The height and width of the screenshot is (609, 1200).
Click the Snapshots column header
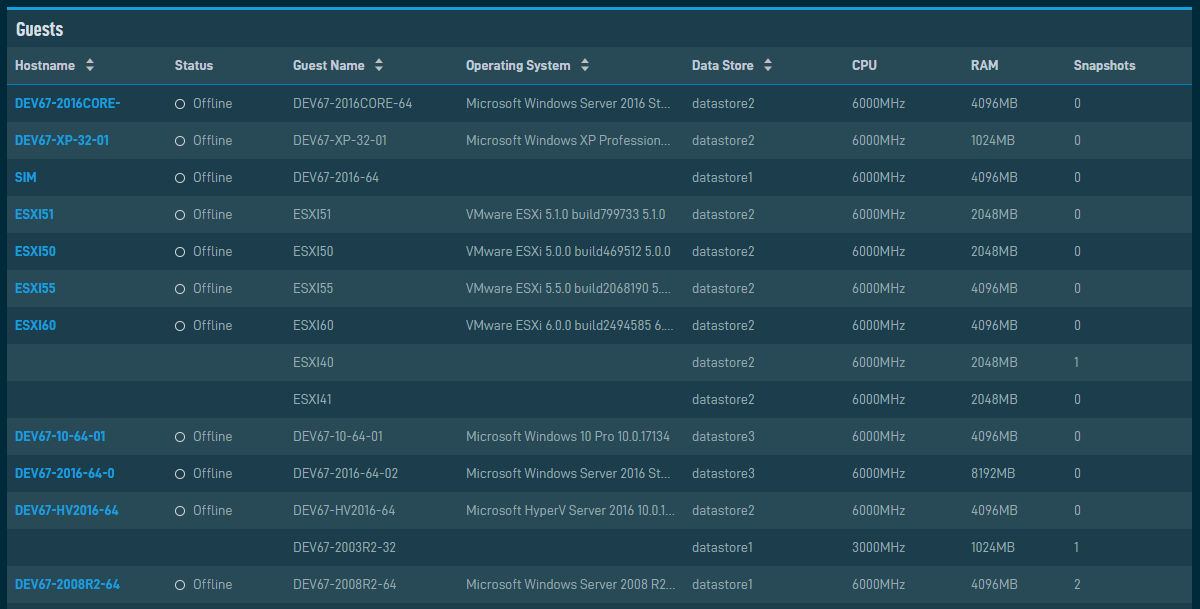pyautogui.click(x=1104, y=65)
